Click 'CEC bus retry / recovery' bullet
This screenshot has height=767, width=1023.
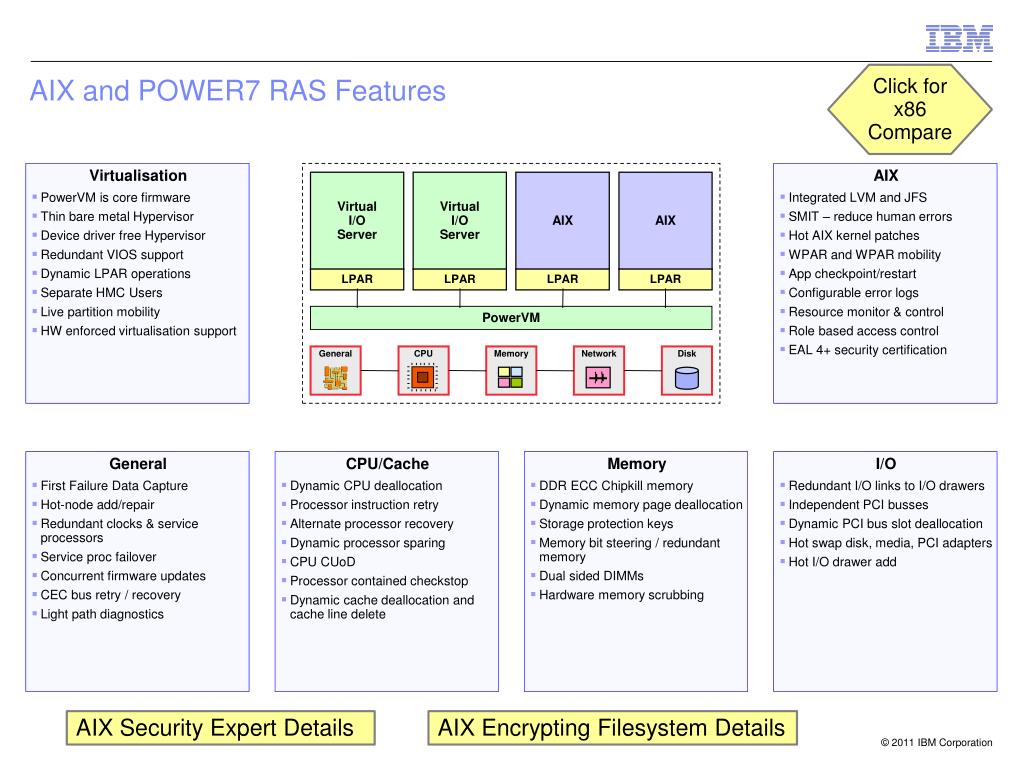[x=110, y=595]
